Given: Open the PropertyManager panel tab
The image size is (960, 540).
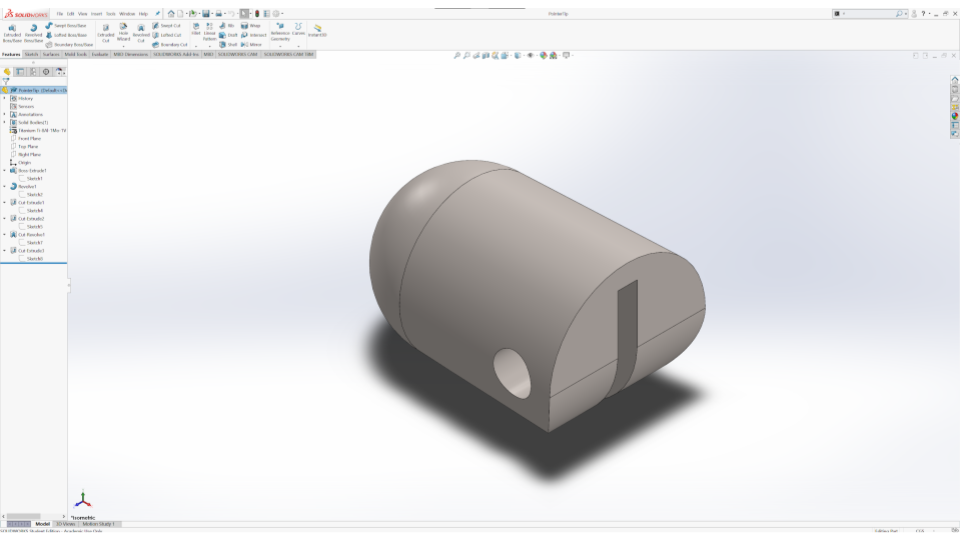Looking at the screenshot, I should tap(20, 71).
